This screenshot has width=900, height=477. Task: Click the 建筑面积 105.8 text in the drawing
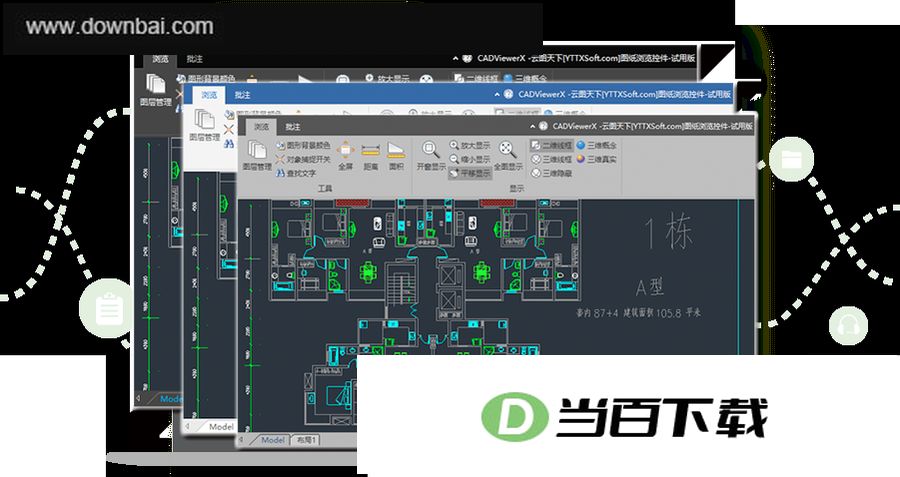tap(652, 313)
